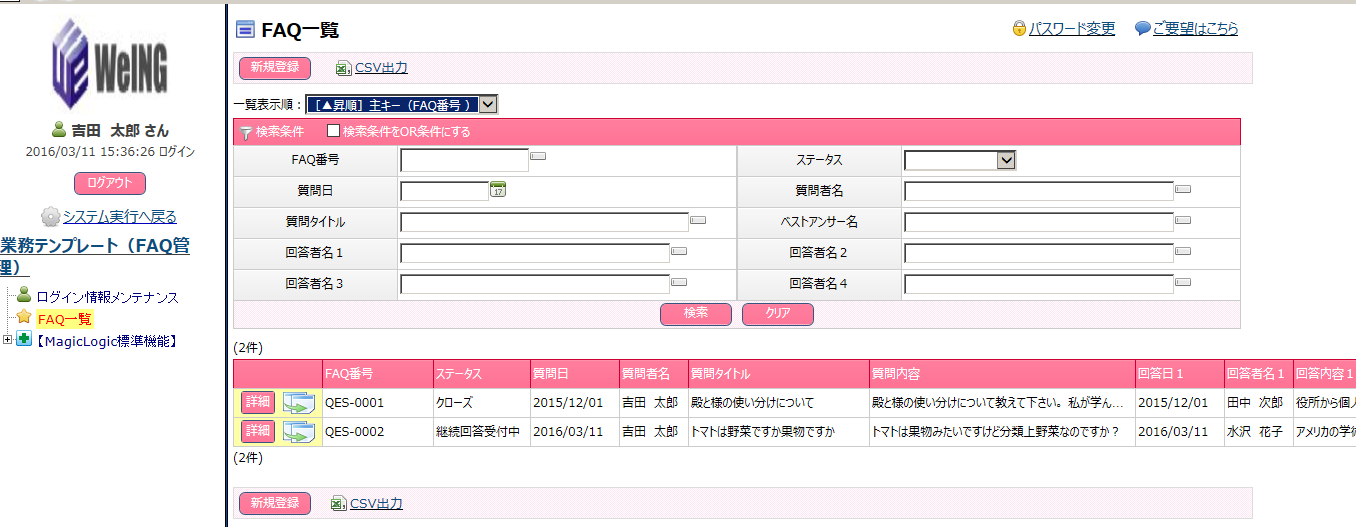This screenshot has width=1356, height=527.
Task: Select FAQ一覧 in the sidebar menu
Action: 64,319
